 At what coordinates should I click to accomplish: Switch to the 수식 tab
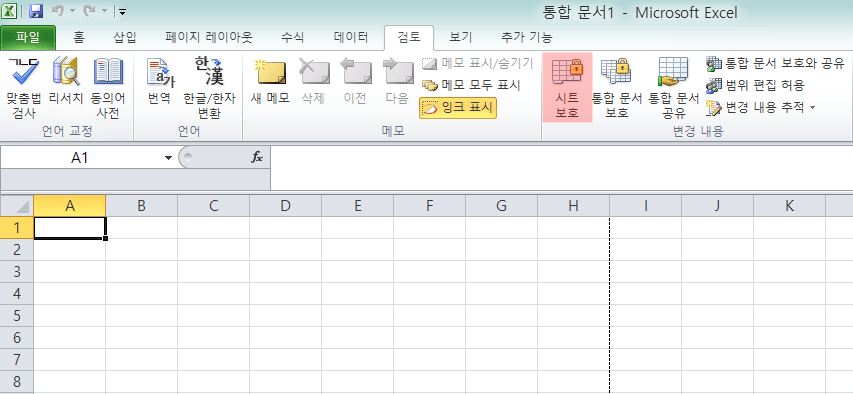click(292, 38)
